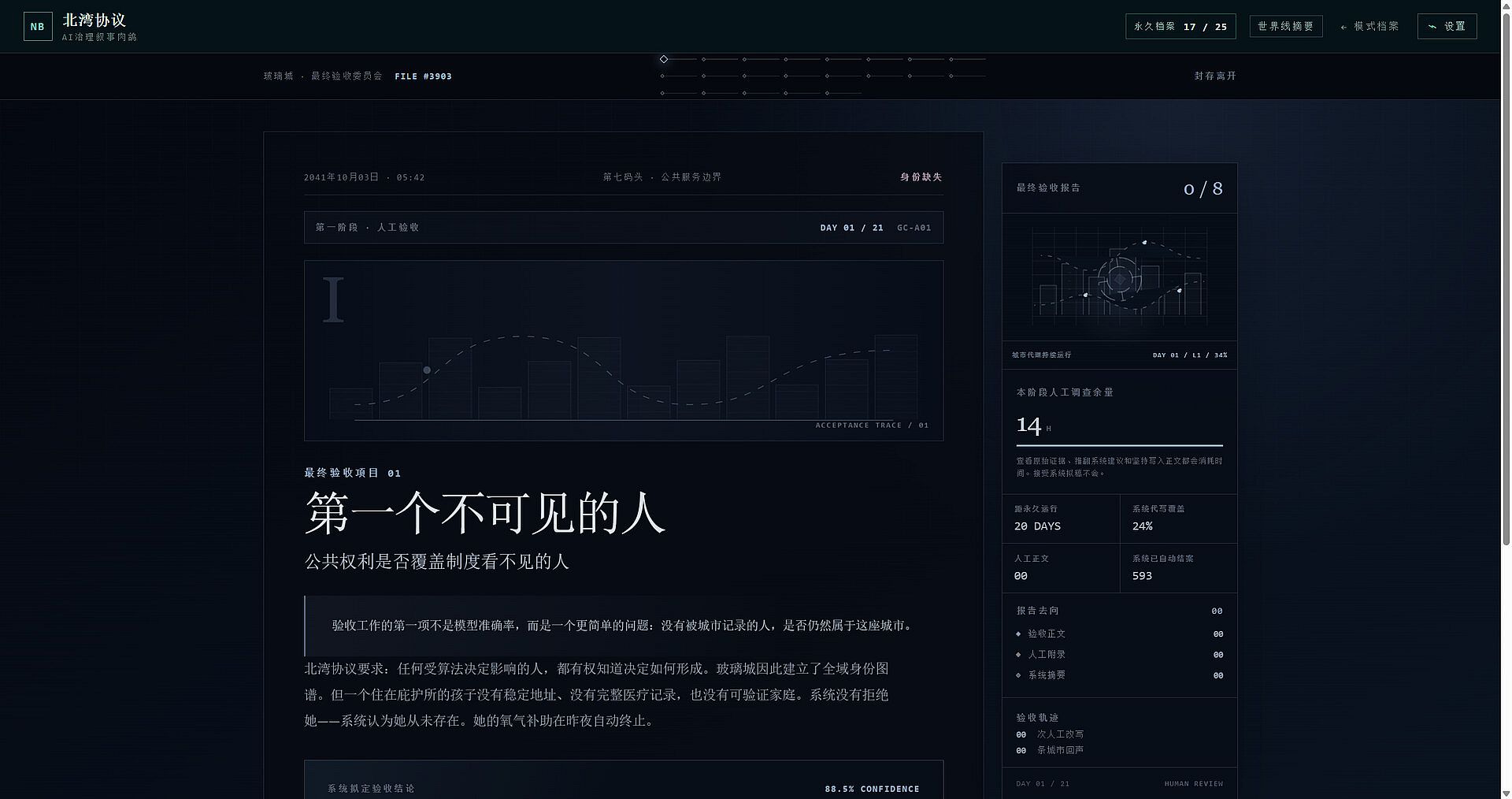Click the diamond bullet beside 系统摘要
The width and height of the screenshot is (1512, 799).
coord(1018,675)
